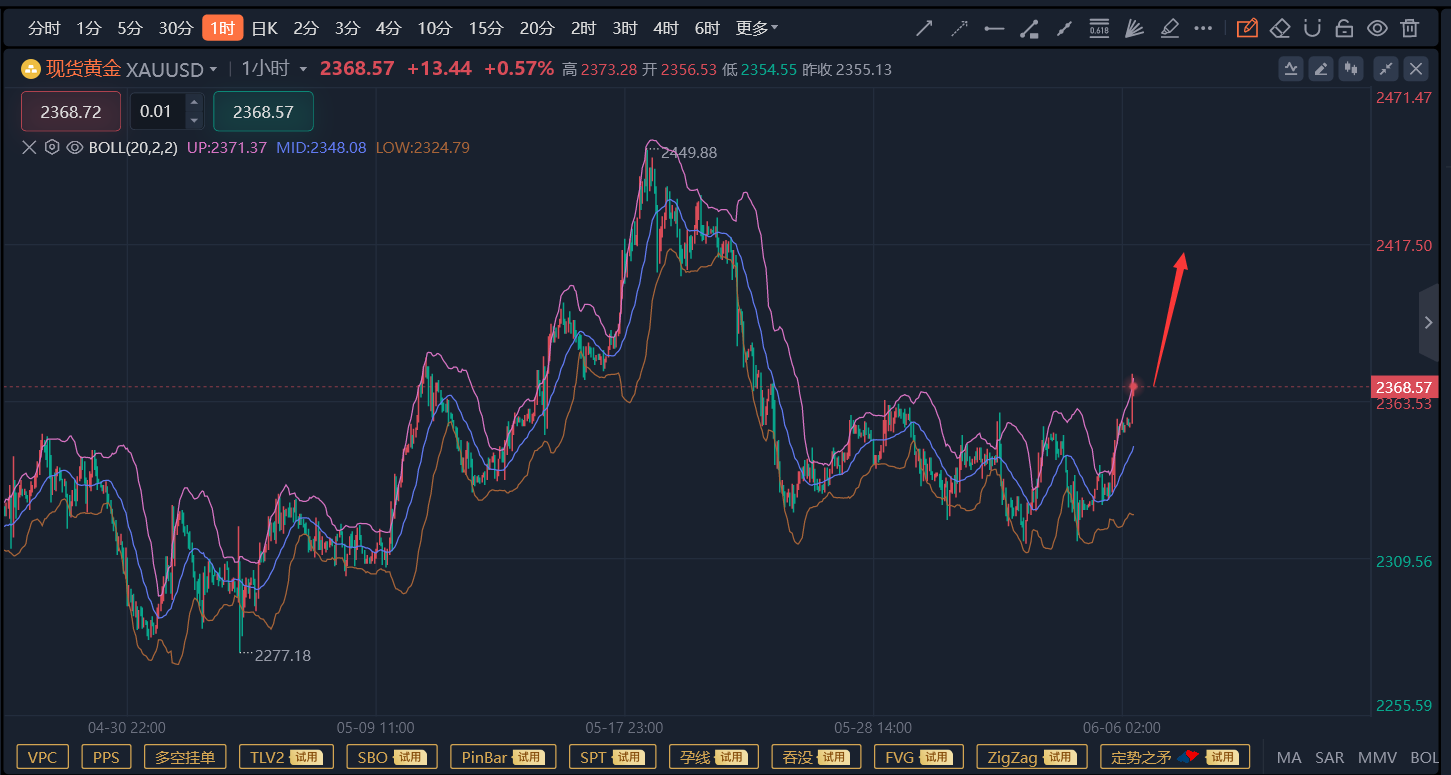The image size is (1451, 775).
Task: Select the fan lines drawing tool
Action: click(1133, 28)
